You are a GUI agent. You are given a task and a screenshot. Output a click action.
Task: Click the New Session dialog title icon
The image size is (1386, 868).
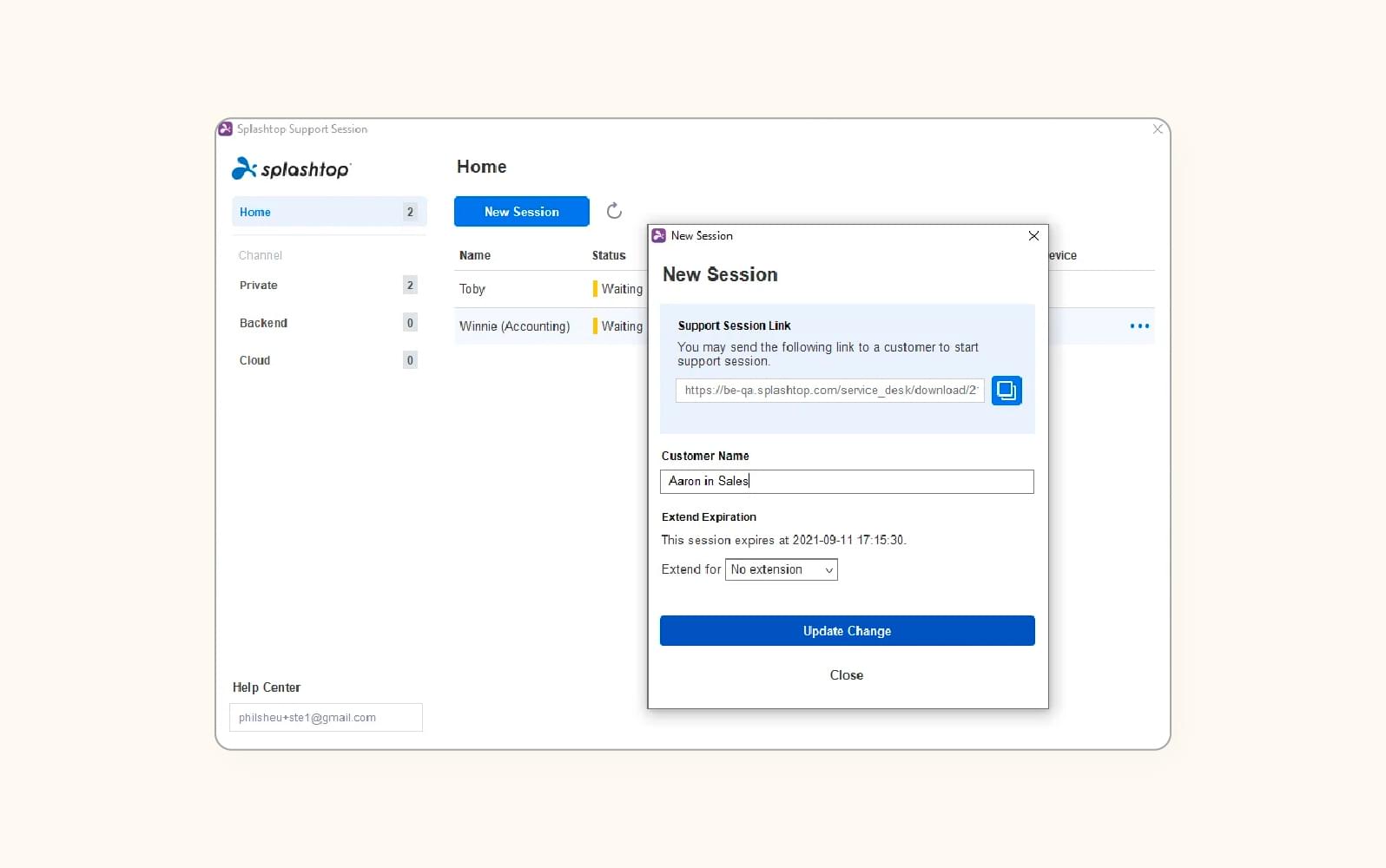point(659,236)
